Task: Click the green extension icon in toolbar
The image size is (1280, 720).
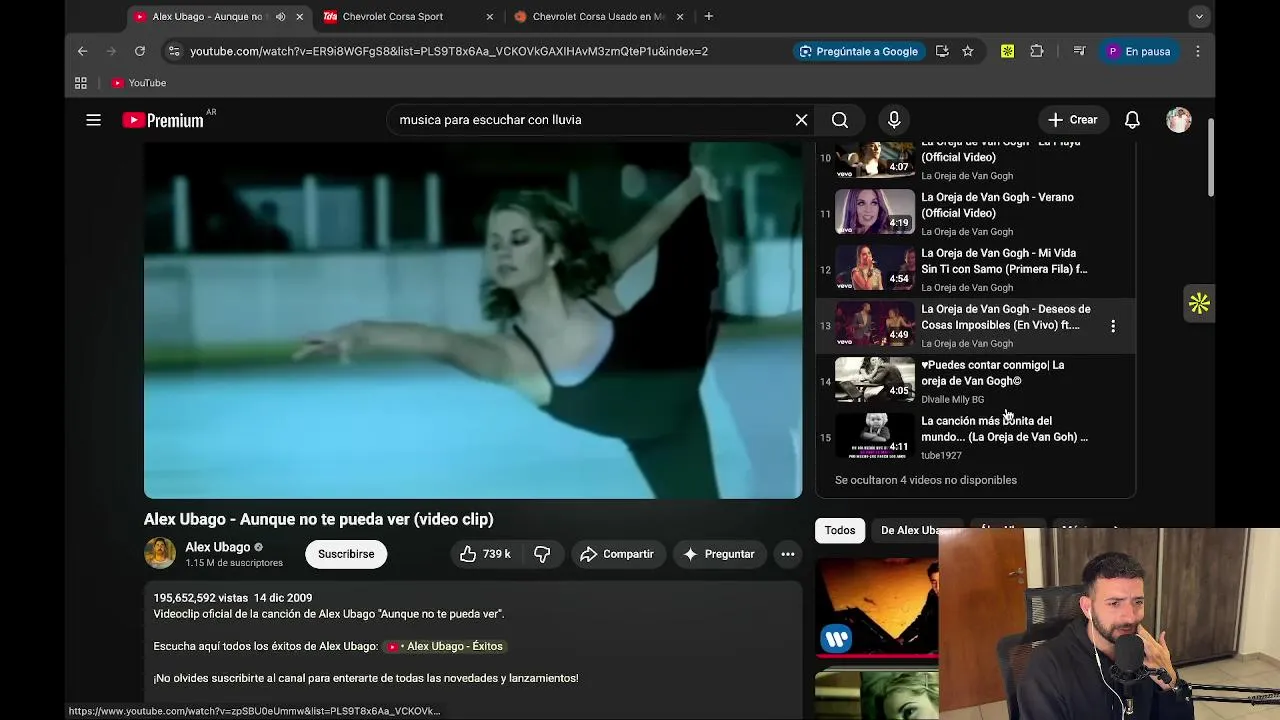Action: pyautogui.click(x=1007, y=51)
